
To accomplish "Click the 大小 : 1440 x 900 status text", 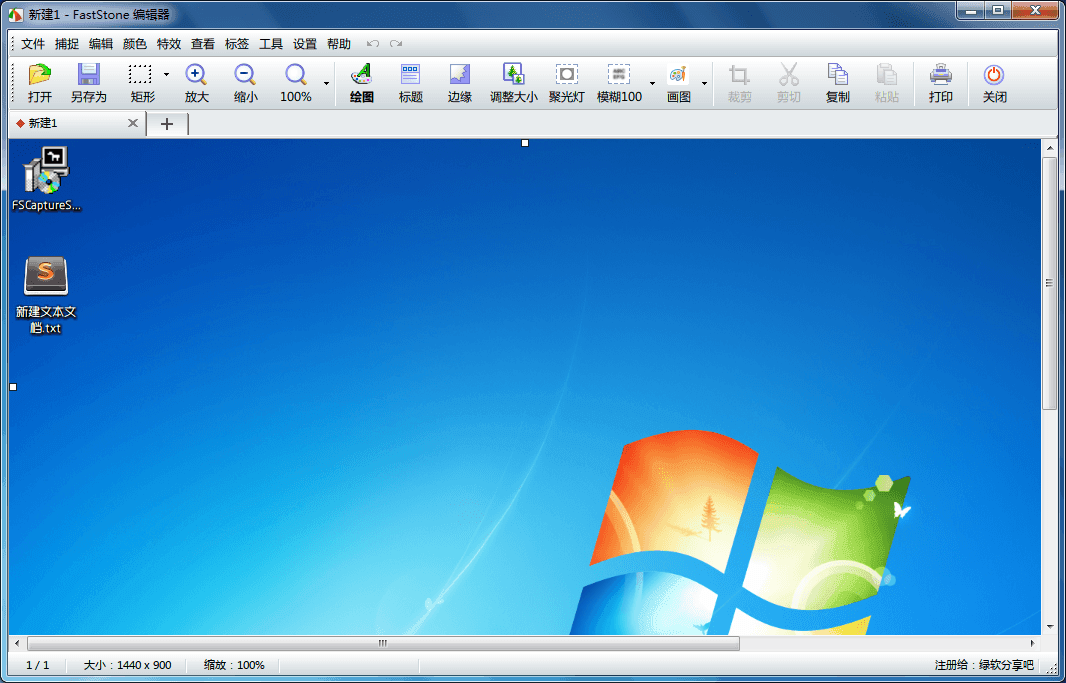I will click(x=128, y=665).
